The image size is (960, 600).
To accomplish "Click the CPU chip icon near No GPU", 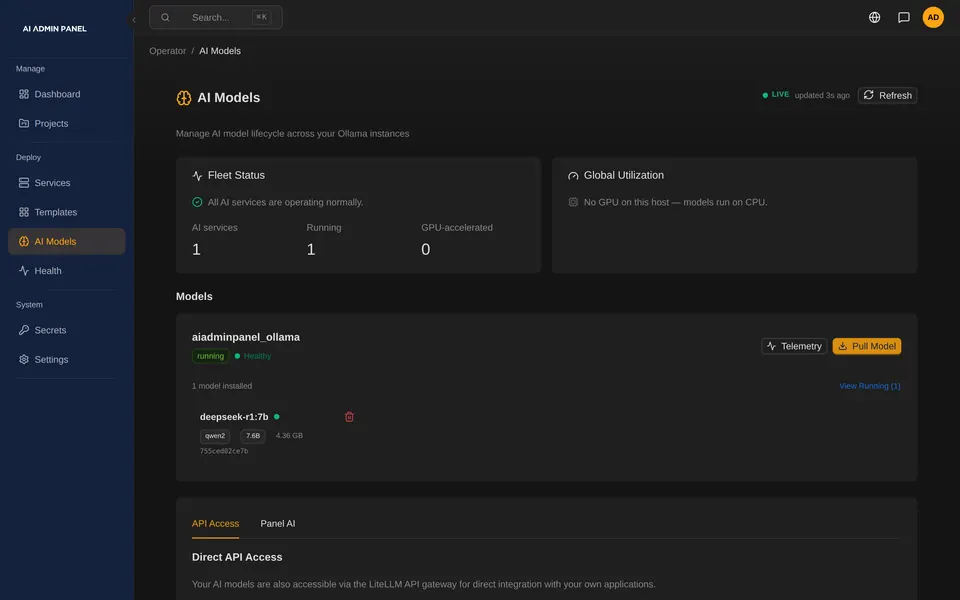I will tap(573, 202).
